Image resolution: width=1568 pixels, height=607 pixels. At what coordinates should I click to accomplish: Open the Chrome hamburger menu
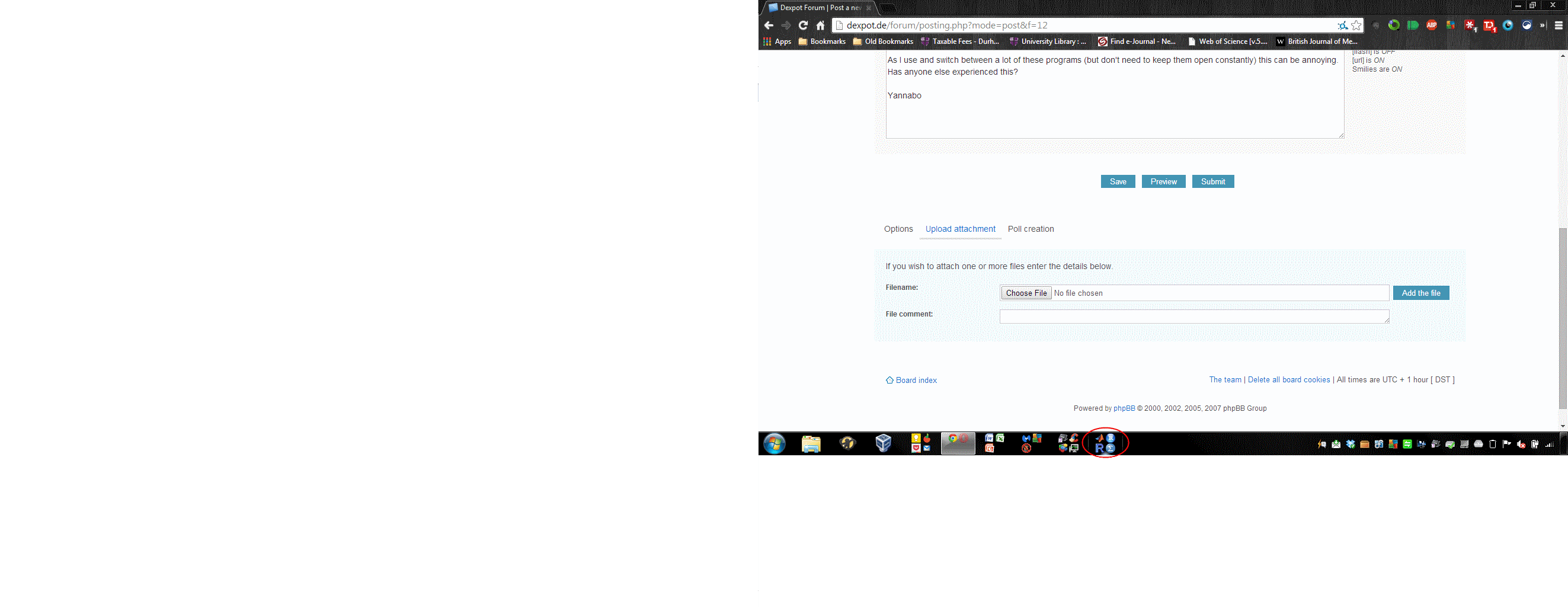click(x=1559, y=25)
